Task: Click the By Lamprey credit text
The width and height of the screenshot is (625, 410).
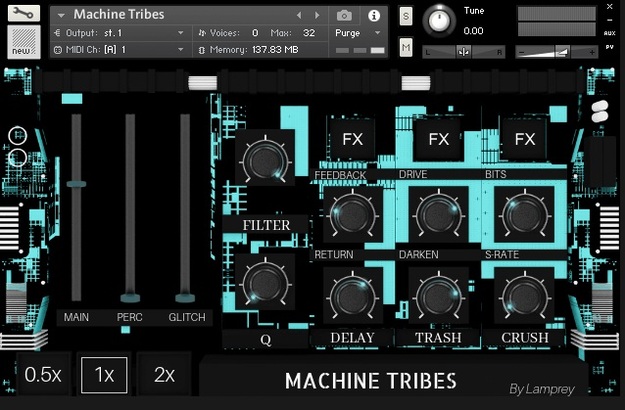Action: pos(542,389)
